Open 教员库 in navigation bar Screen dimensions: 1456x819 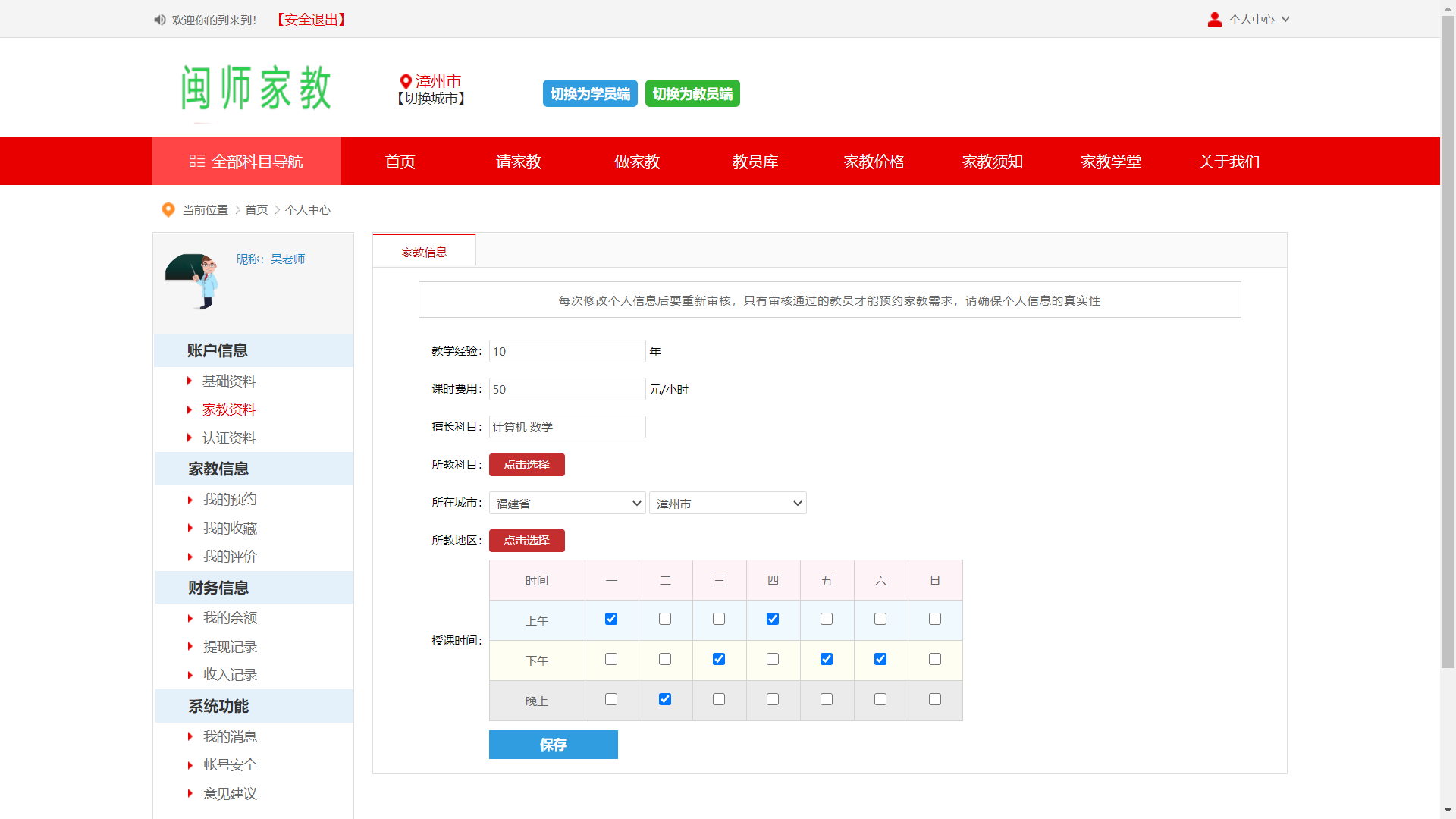(755, 162)
